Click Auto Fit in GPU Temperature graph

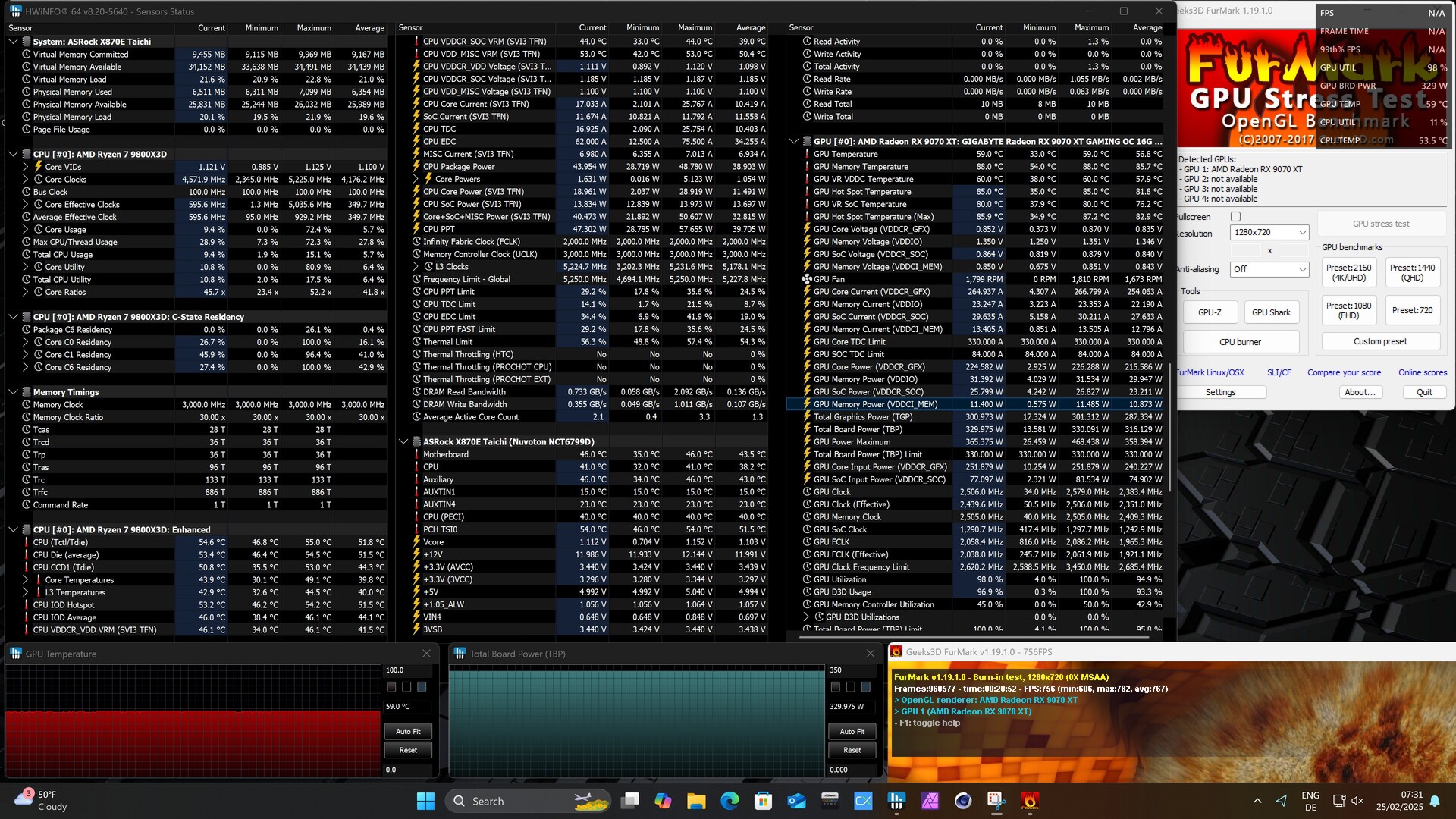tap(408, 732)
